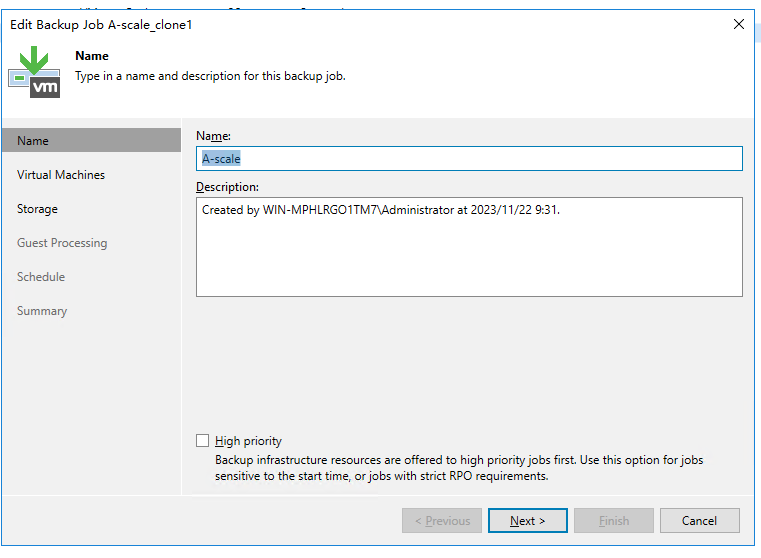Viewport: 761px width, 558px height.
Task: Click the high priority explanation text
Action: pyautogui.click(x=459, y=468)
